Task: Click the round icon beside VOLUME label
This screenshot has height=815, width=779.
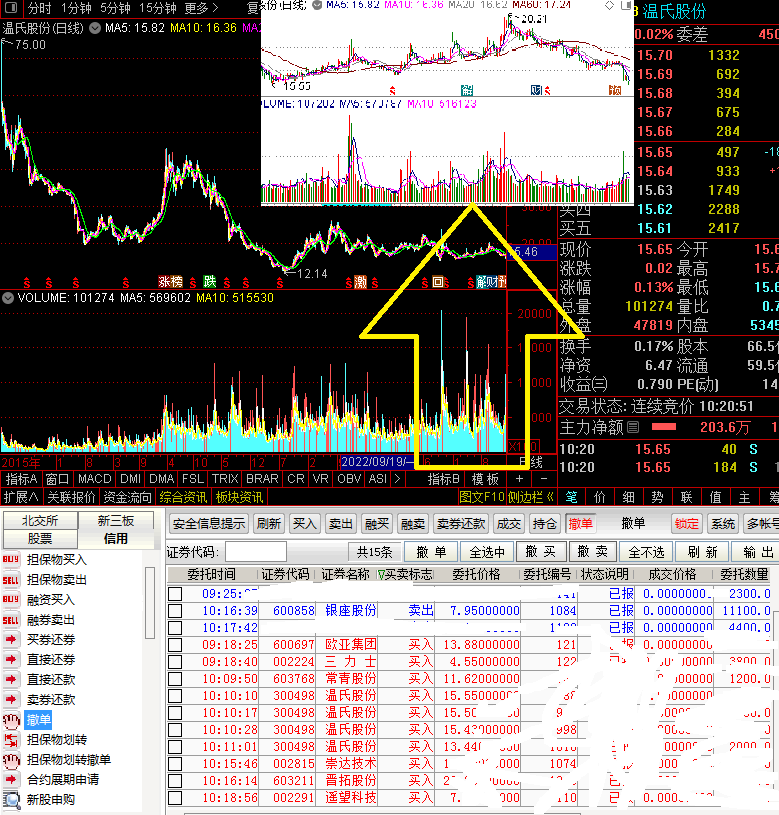Action: (8, 298)
